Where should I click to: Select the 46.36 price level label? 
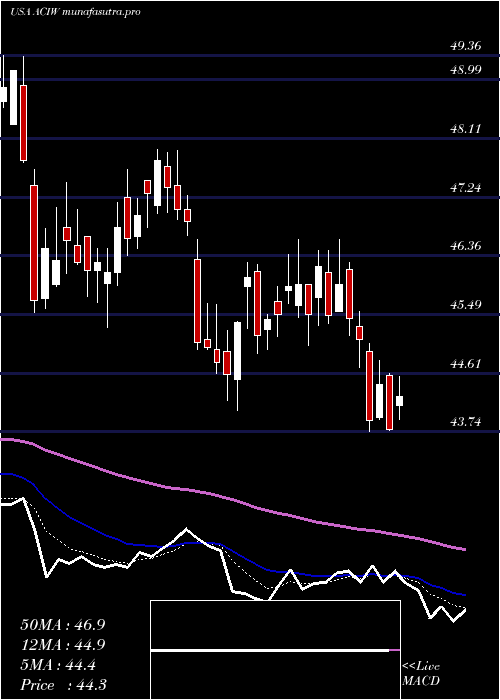[x=466, y=246]
